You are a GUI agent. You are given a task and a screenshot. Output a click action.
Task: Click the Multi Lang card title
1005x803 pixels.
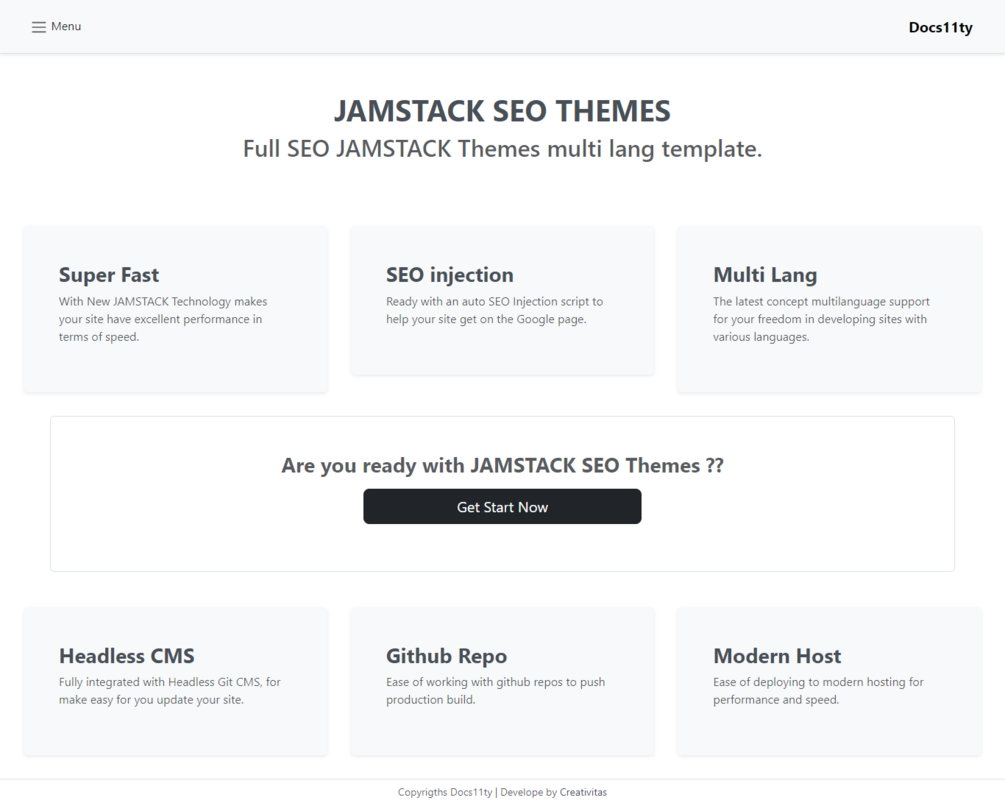(765, 275)
